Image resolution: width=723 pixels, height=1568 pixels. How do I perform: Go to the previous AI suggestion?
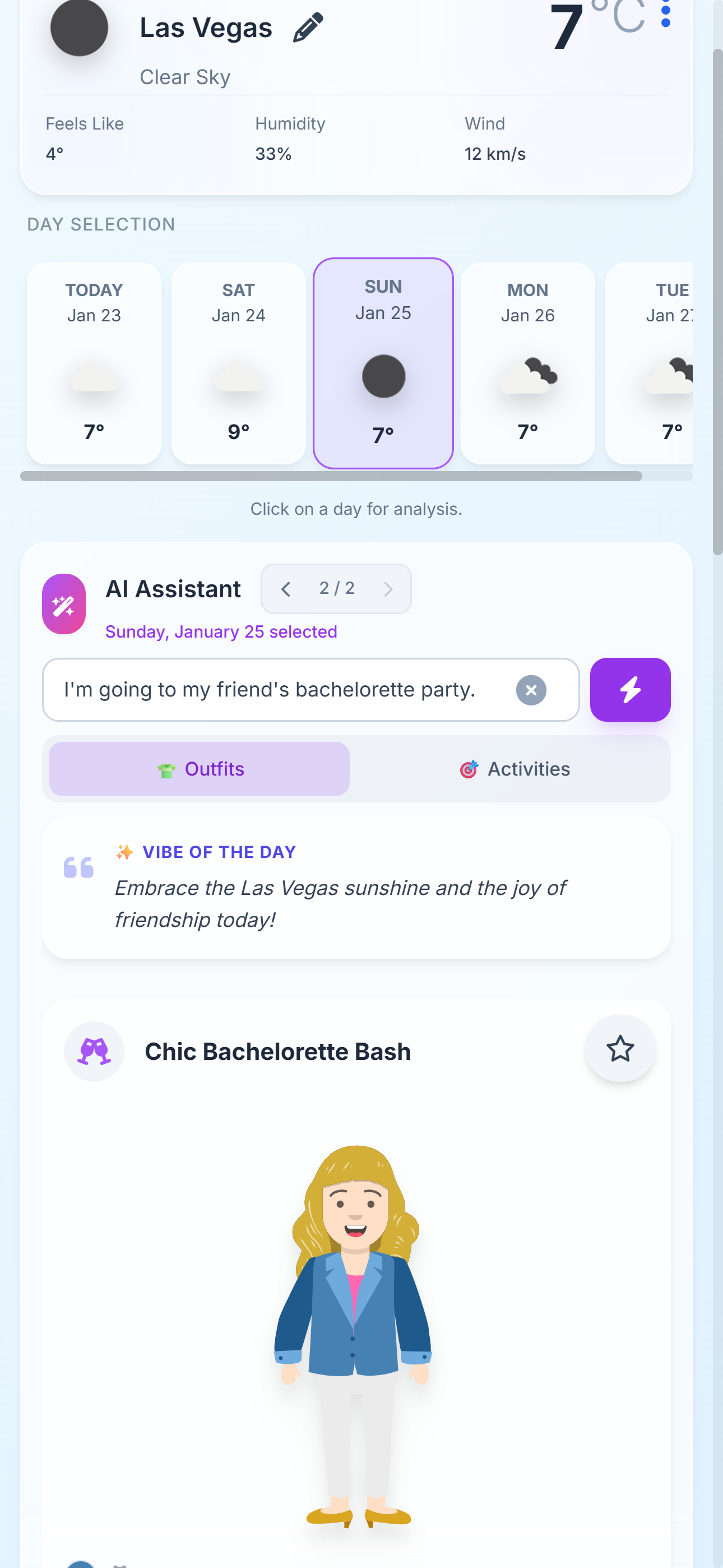click(285, 589)
